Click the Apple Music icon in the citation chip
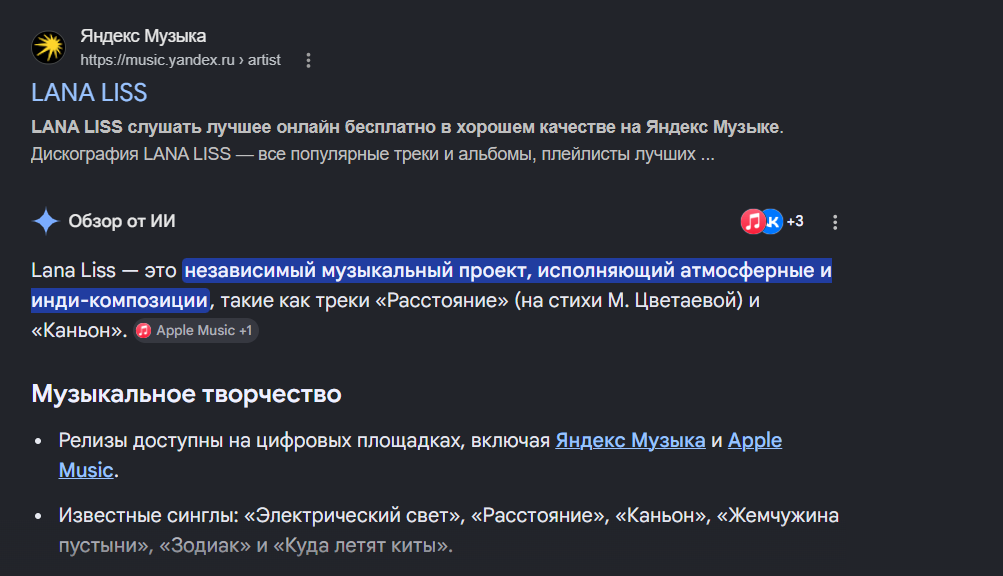The height and width of the screenshot is (576, 1003). click(143, 330)
